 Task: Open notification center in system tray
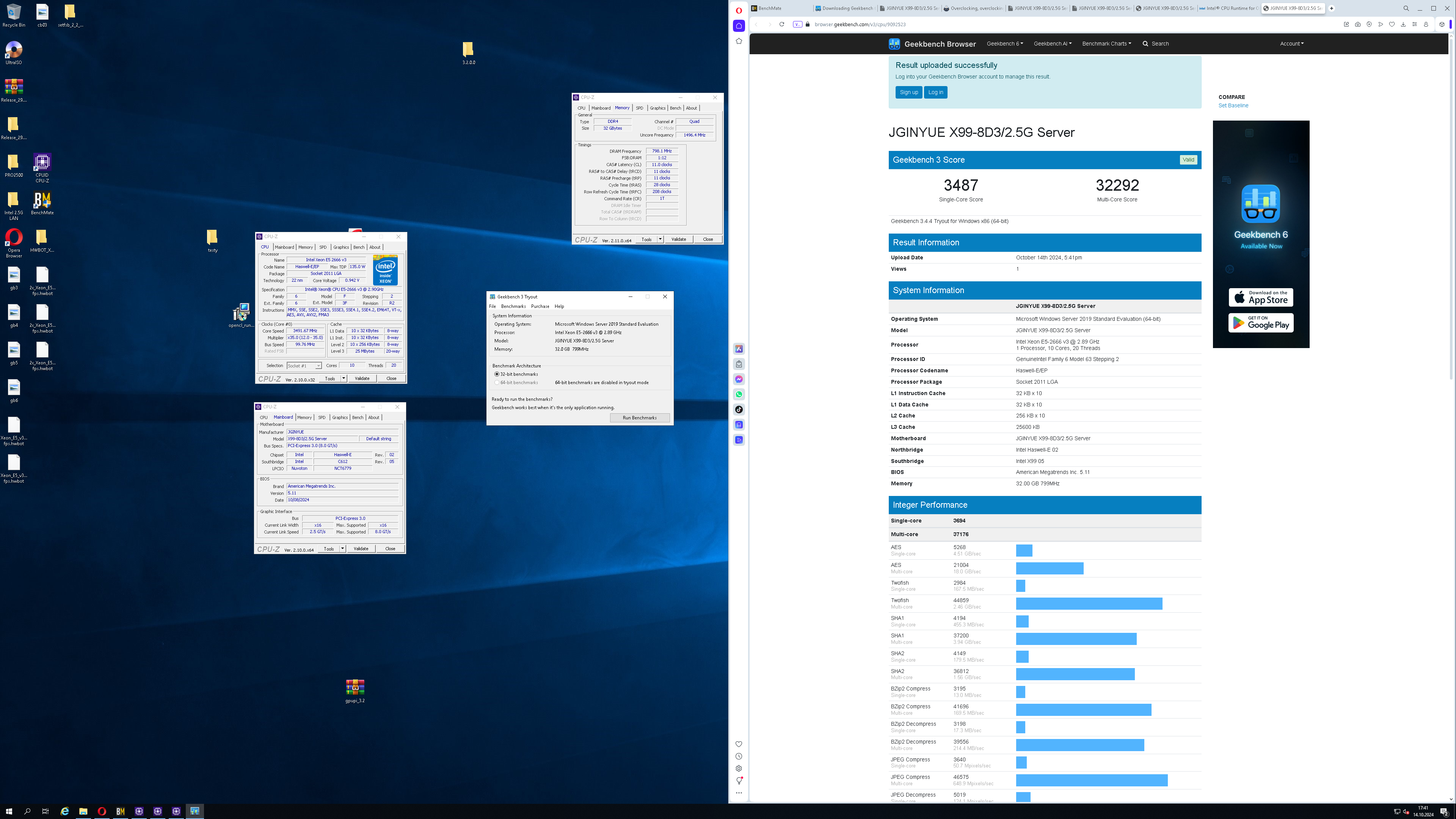[x=1444, y=812]
